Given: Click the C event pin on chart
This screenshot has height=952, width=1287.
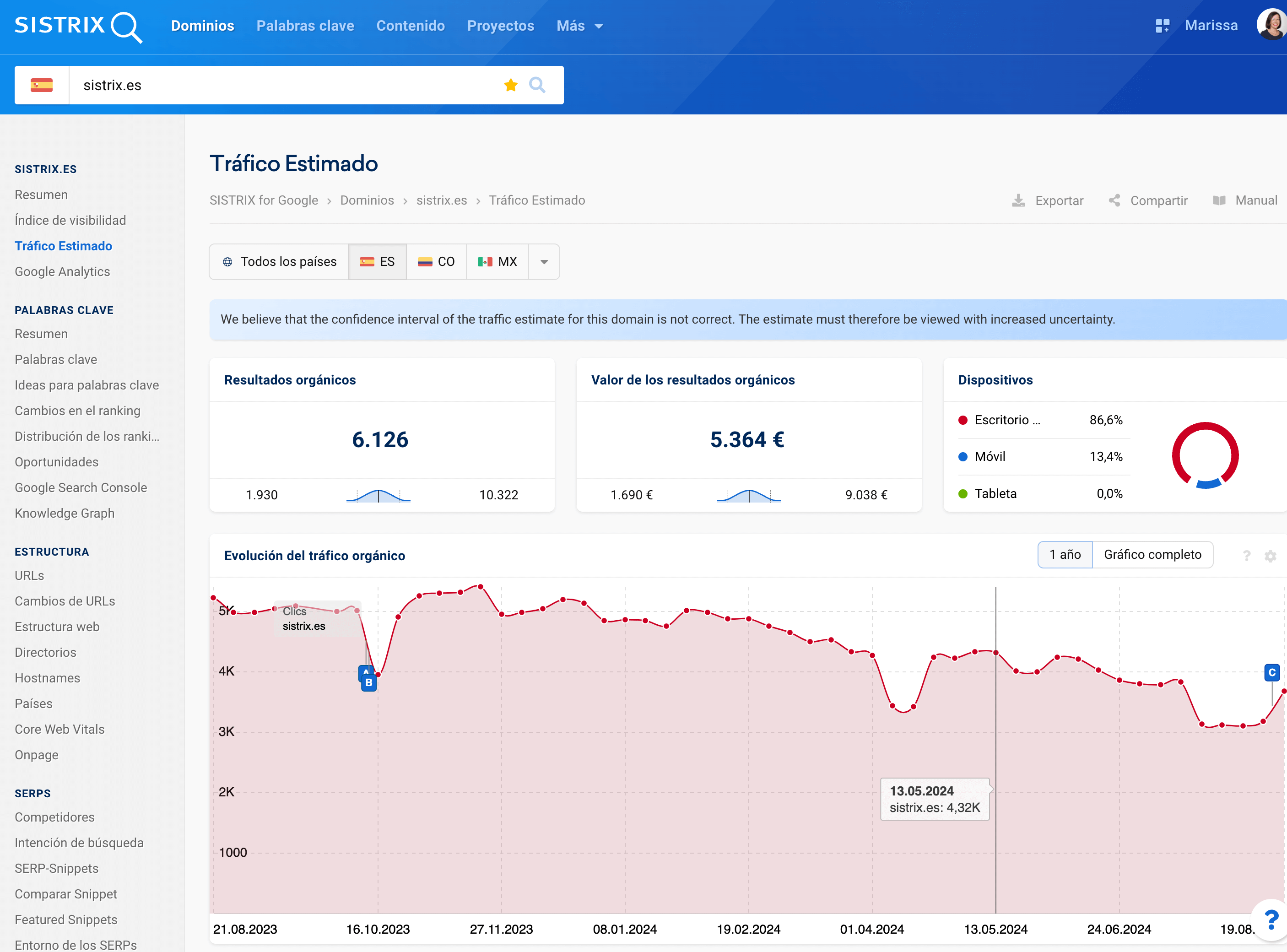Looking at the screenshot, I should (x=1271, y=672).
